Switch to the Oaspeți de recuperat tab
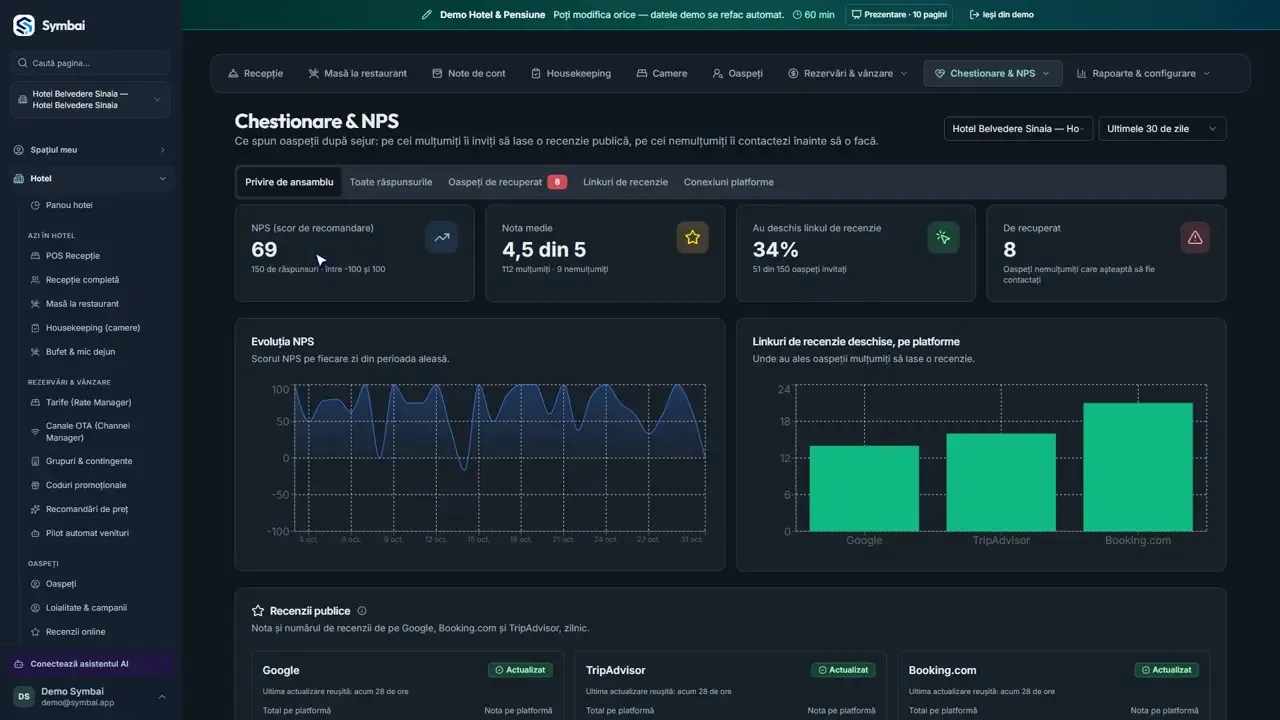The image size is (1280, 720). pyautogui.click(x=507, y=182)
